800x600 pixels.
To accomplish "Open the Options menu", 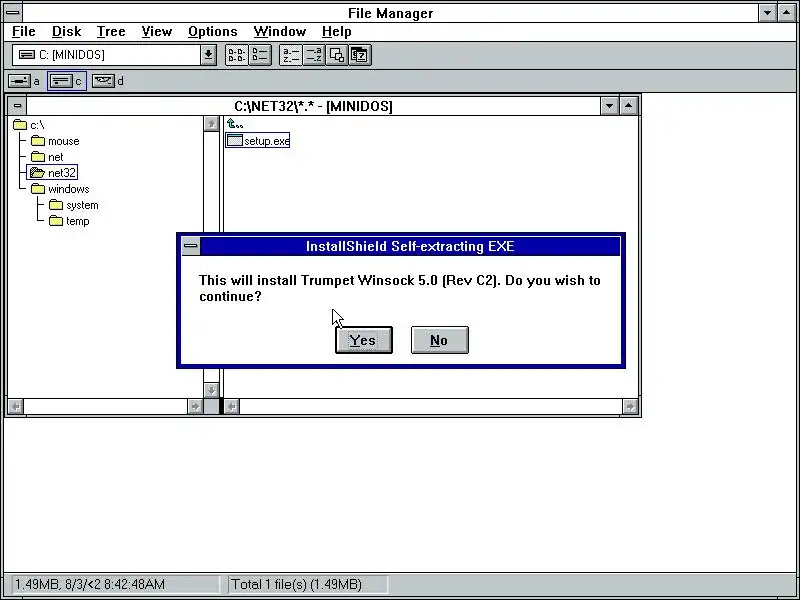I will point(212,32).
